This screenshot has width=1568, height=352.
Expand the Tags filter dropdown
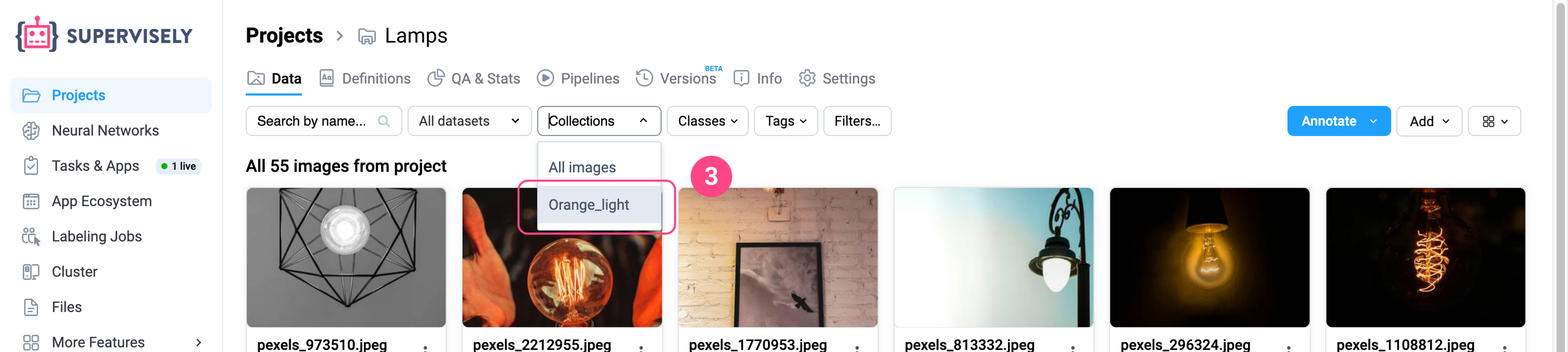coord(785,120)
